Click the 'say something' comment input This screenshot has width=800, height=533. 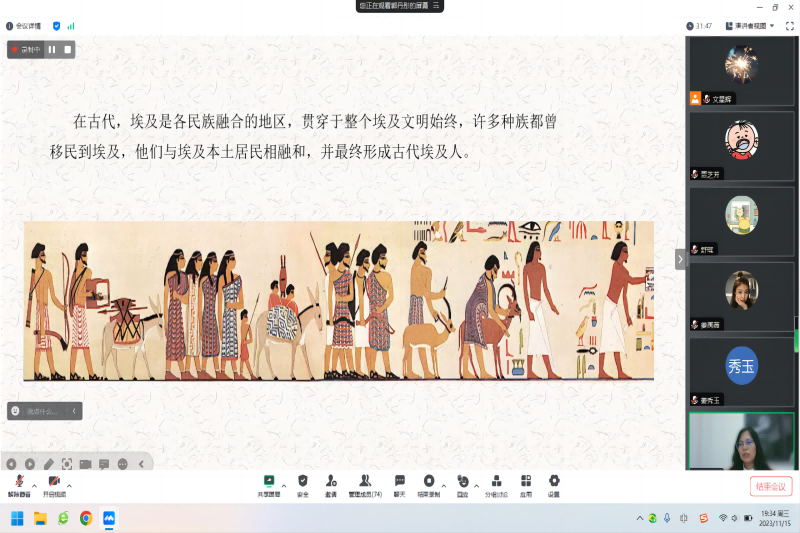[43, 411]
